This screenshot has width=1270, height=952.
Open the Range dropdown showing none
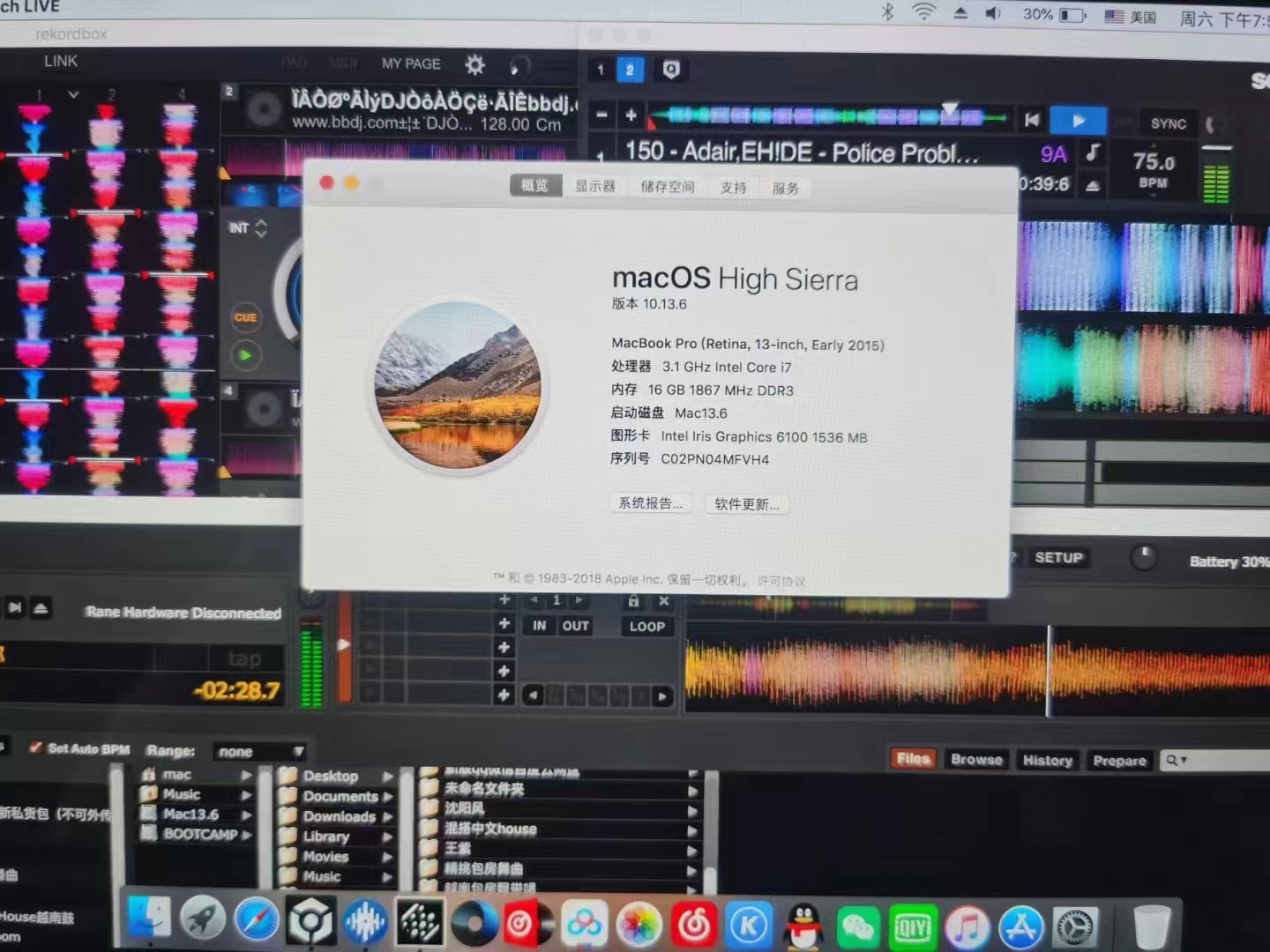260,751
